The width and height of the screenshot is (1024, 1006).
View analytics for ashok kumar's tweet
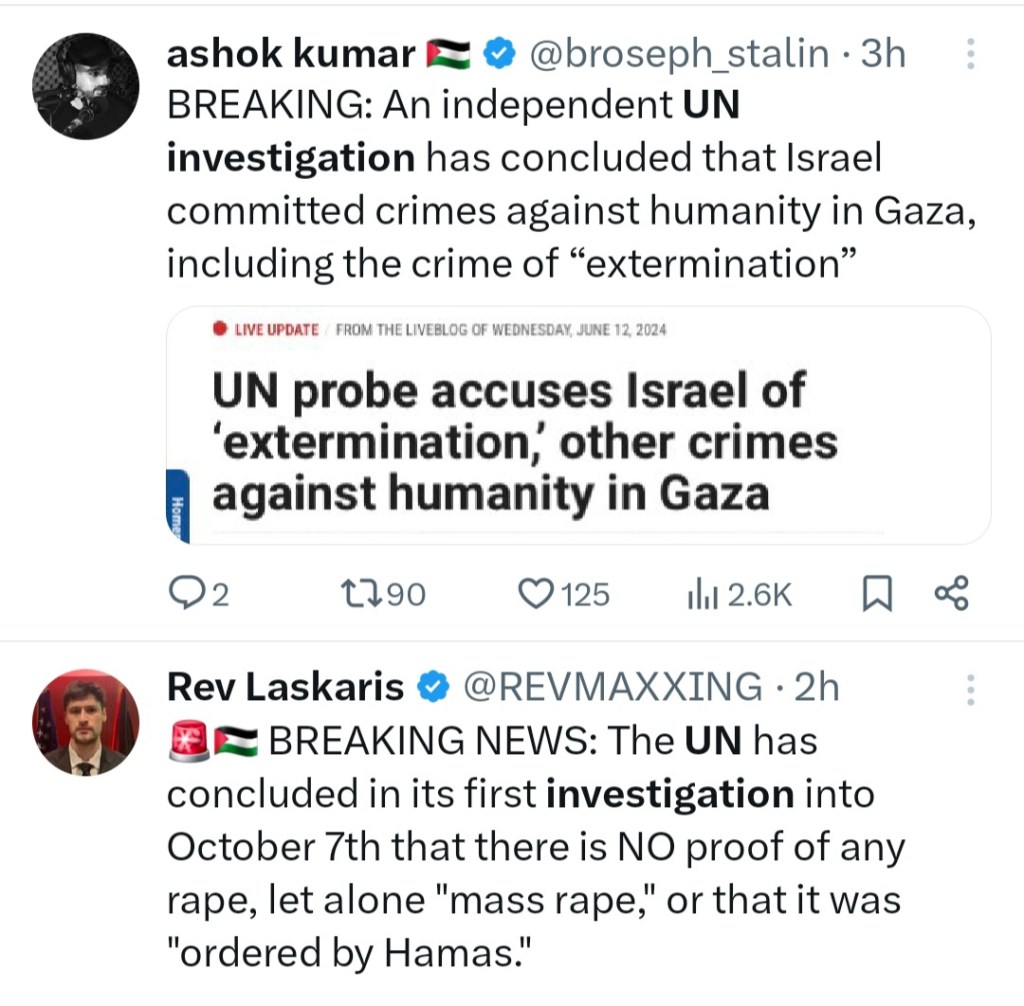click(698, 595)
